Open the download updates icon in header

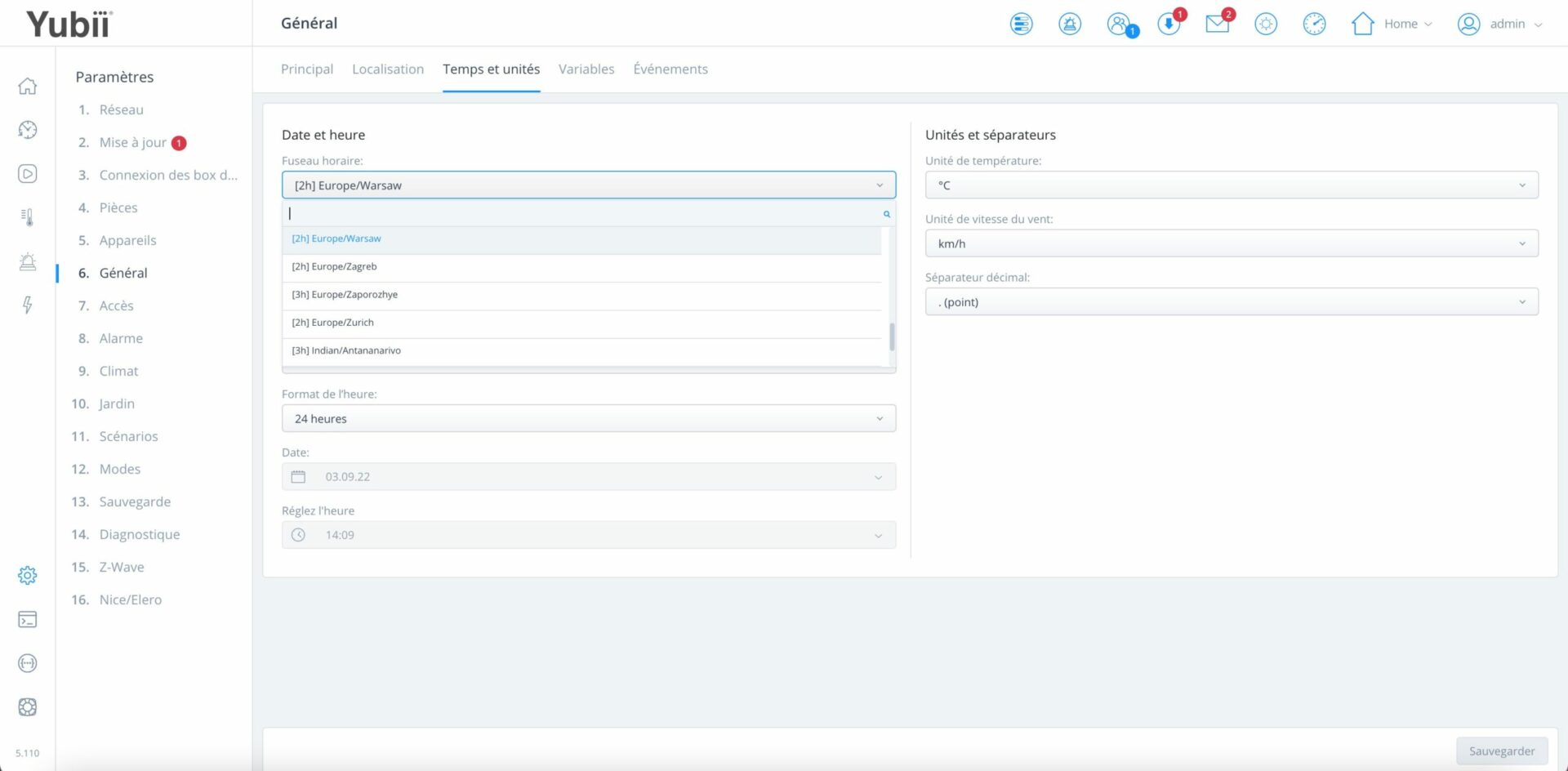pyautogui.click(x=1169, y=24)
